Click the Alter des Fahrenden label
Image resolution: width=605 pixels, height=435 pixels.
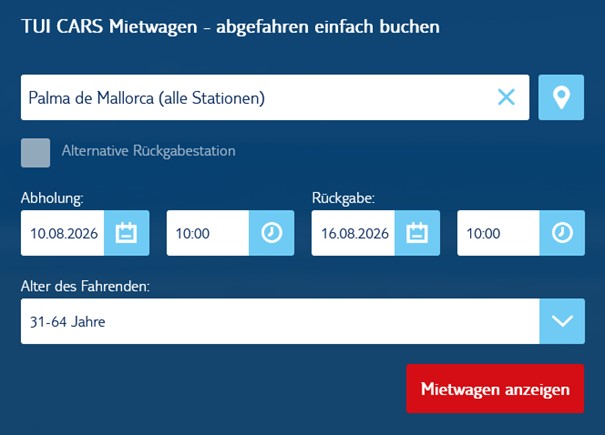click(x=85, y=287)
